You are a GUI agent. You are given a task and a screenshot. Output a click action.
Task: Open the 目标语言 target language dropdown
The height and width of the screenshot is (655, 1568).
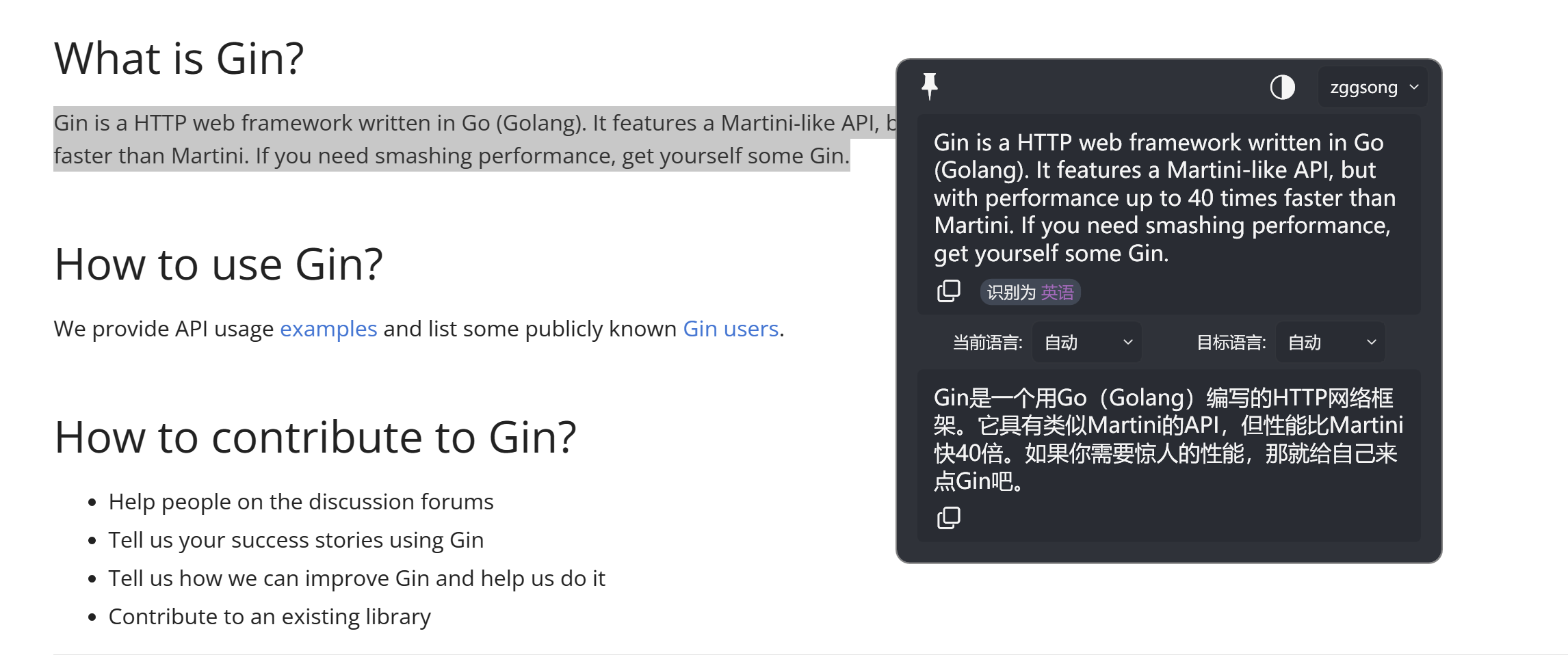(x=1331, y=343)
